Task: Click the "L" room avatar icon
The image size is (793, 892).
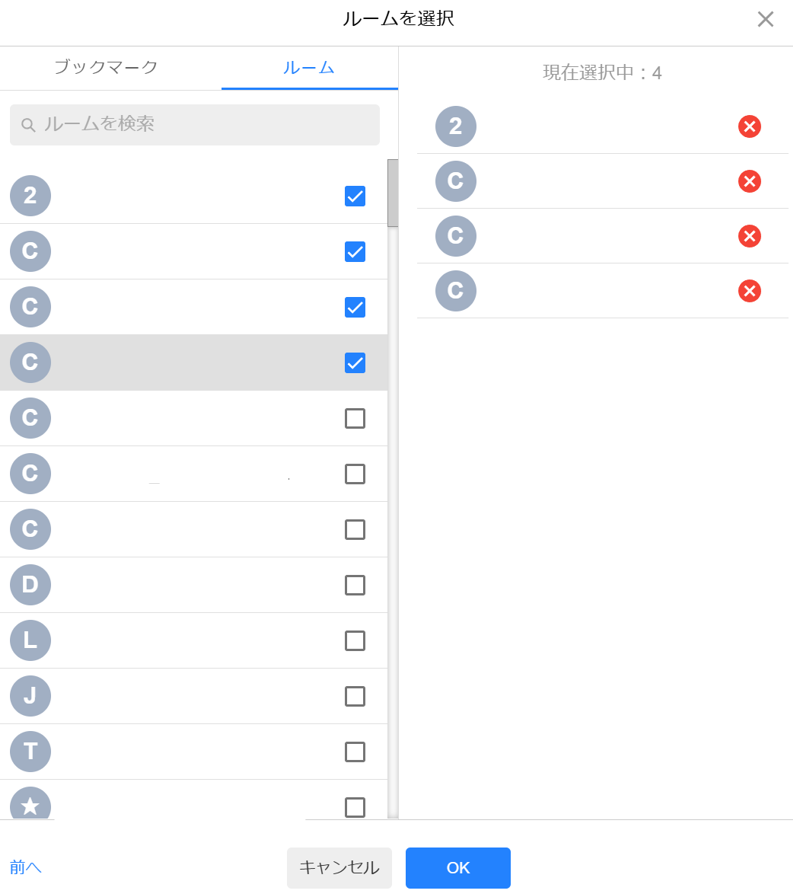Action: point(30,640)
